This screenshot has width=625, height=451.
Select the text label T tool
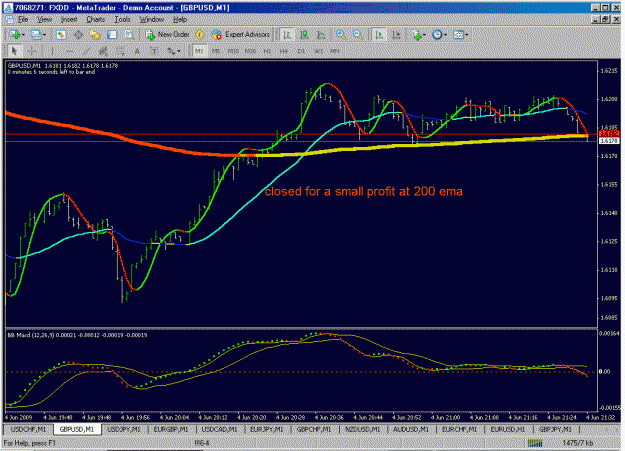click(x=154, y=51)
